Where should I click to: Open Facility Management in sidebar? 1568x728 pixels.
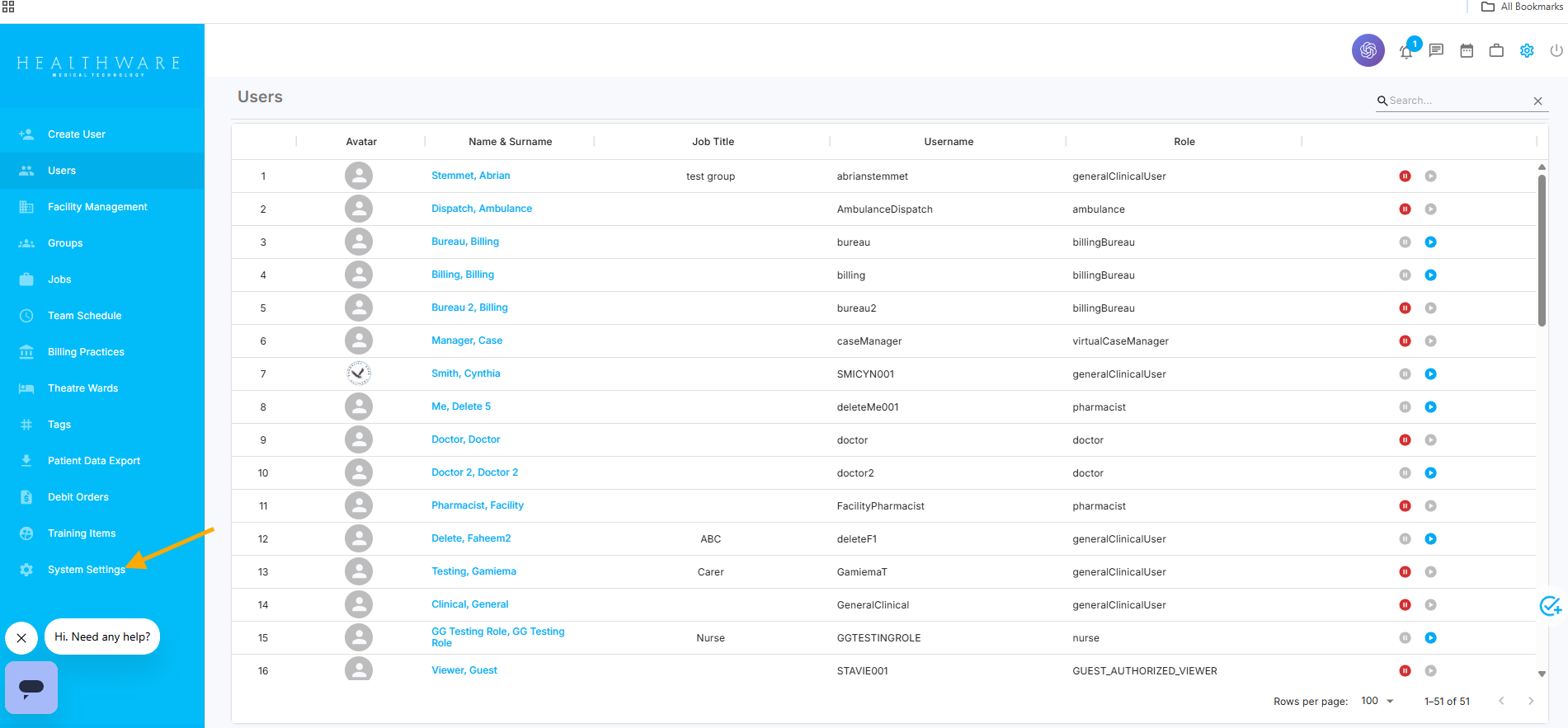[97, 207]
